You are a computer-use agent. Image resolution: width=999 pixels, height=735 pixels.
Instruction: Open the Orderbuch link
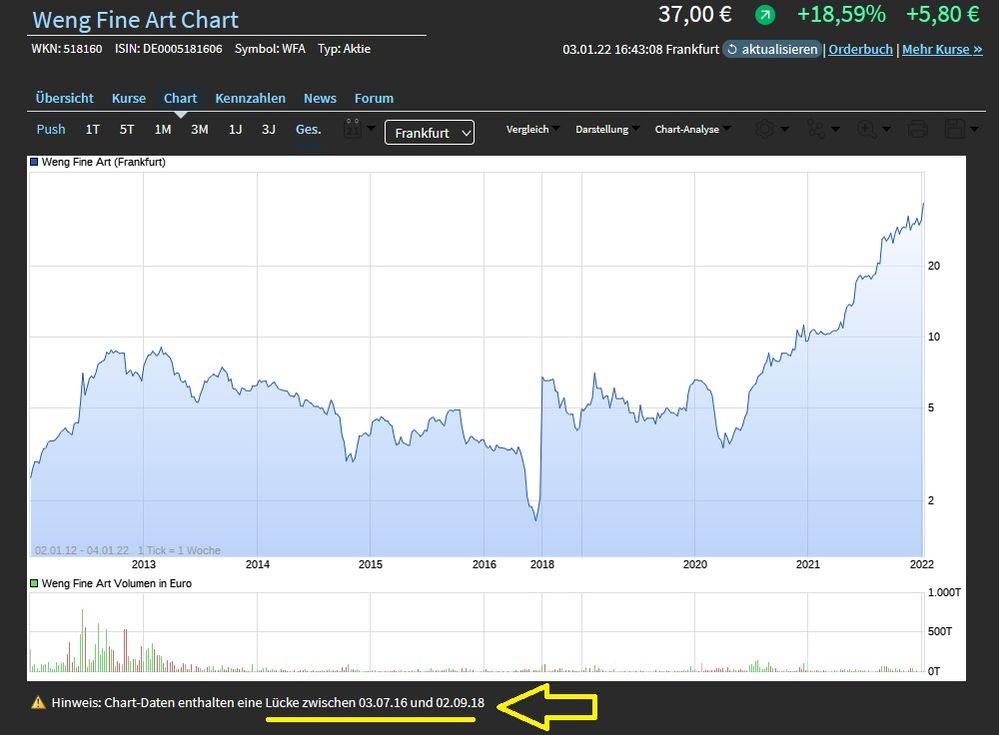[860, 49]
